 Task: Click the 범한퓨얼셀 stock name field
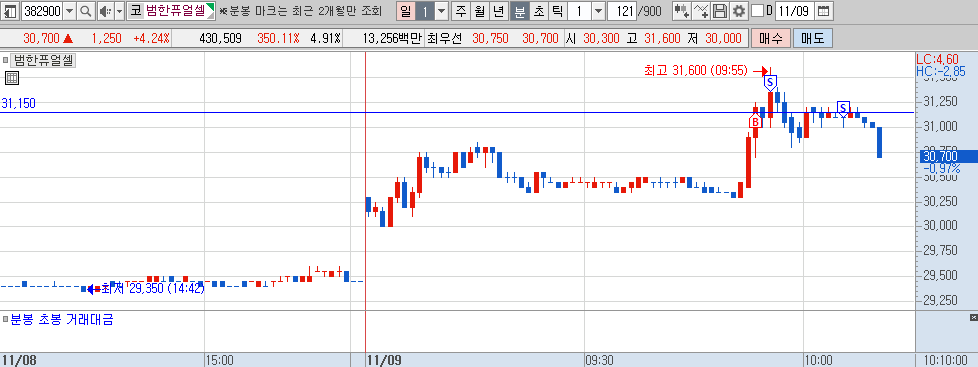pos(175,11)
